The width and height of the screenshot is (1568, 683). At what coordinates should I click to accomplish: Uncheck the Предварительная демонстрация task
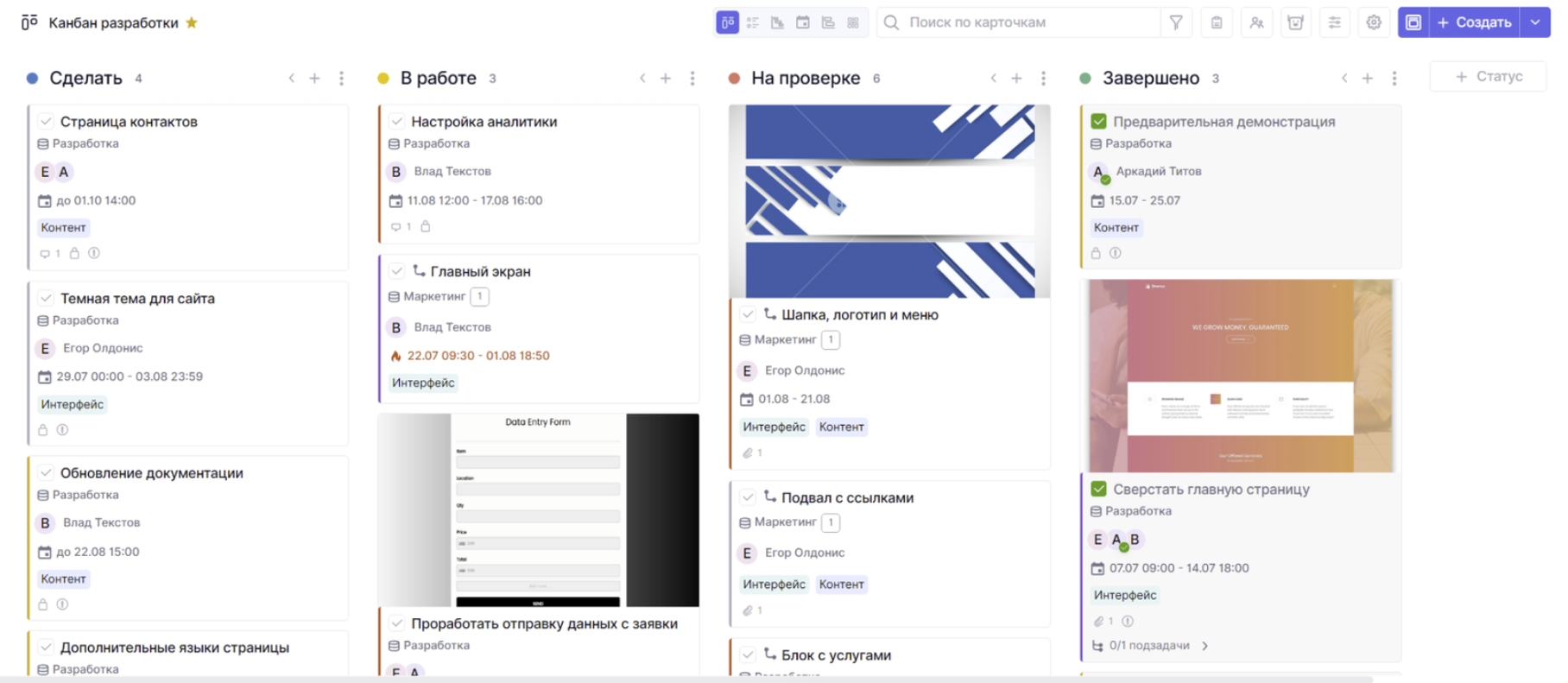pyautogui.click(x=1098, y=122)
